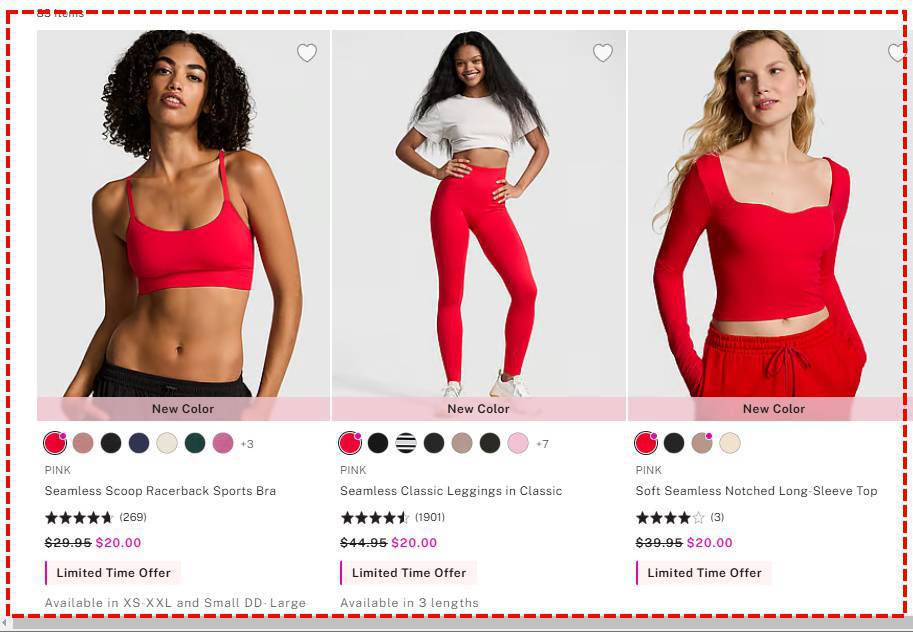Select light pink swatch for Classic Leggings
The height and width of the screenshot is (632, 913).
(518, 443)
